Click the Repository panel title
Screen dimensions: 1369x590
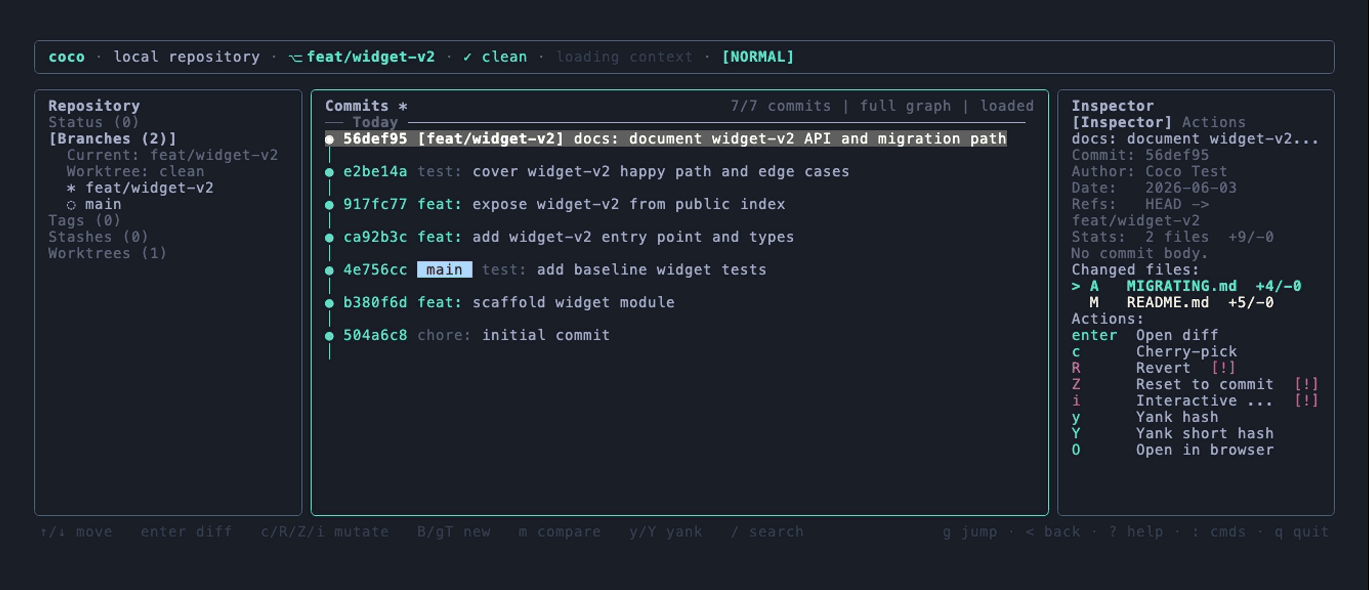[94, 106]
